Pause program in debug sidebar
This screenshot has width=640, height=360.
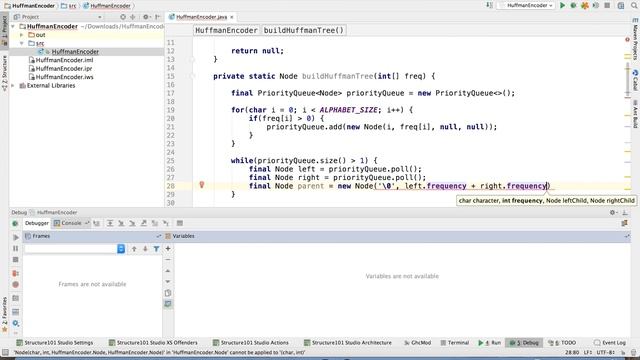tap(16, 248)
